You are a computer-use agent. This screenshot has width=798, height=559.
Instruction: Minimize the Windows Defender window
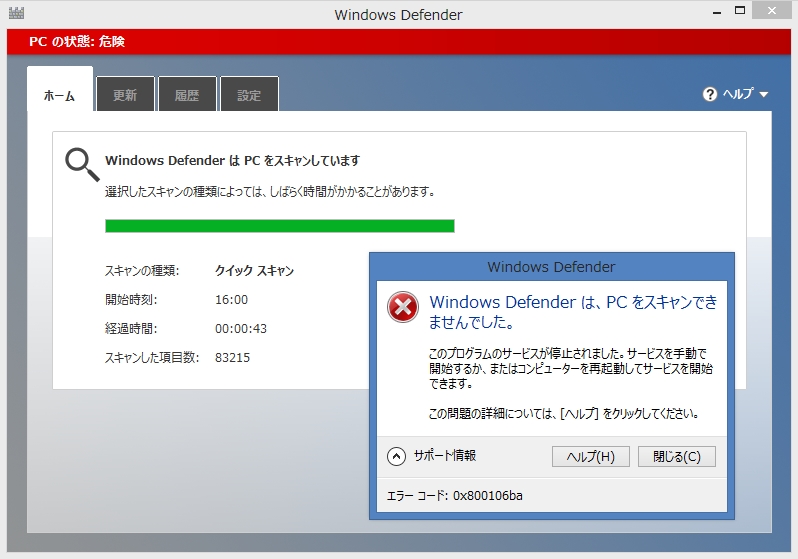[717, 12]
